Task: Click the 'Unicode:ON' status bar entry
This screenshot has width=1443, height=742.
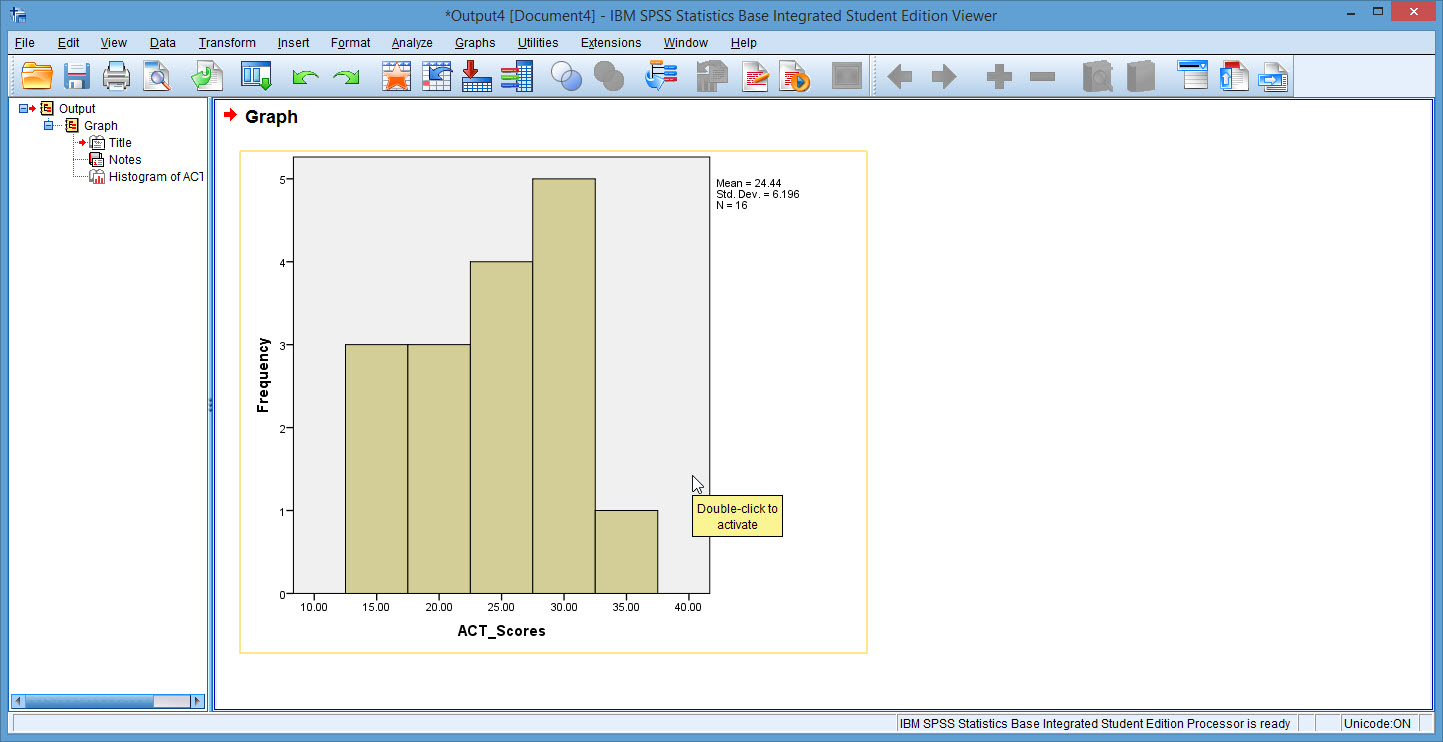Action: pyautogui.click(x=1377, y=723)
